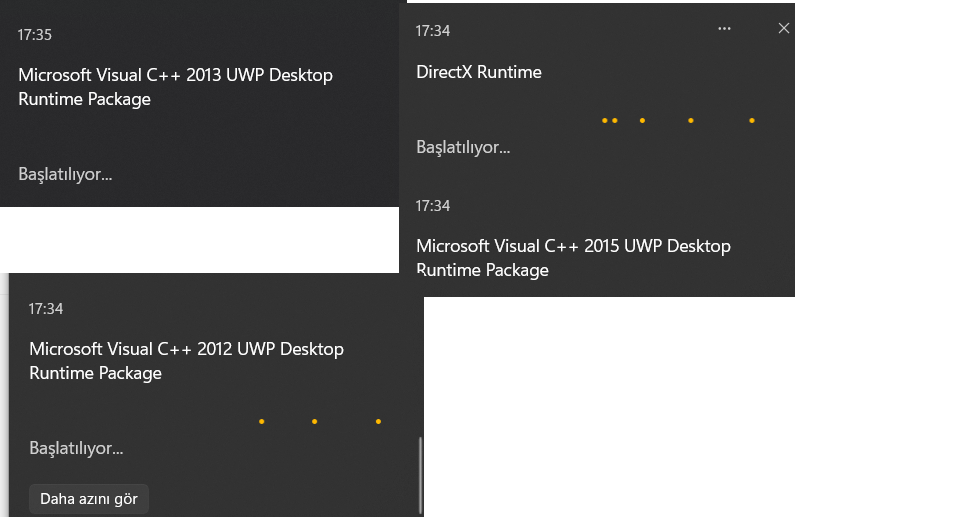967x517 pixels.
Task: Click the 17:34 timestamp above DirectX Runtime
Action: [433, 31]
